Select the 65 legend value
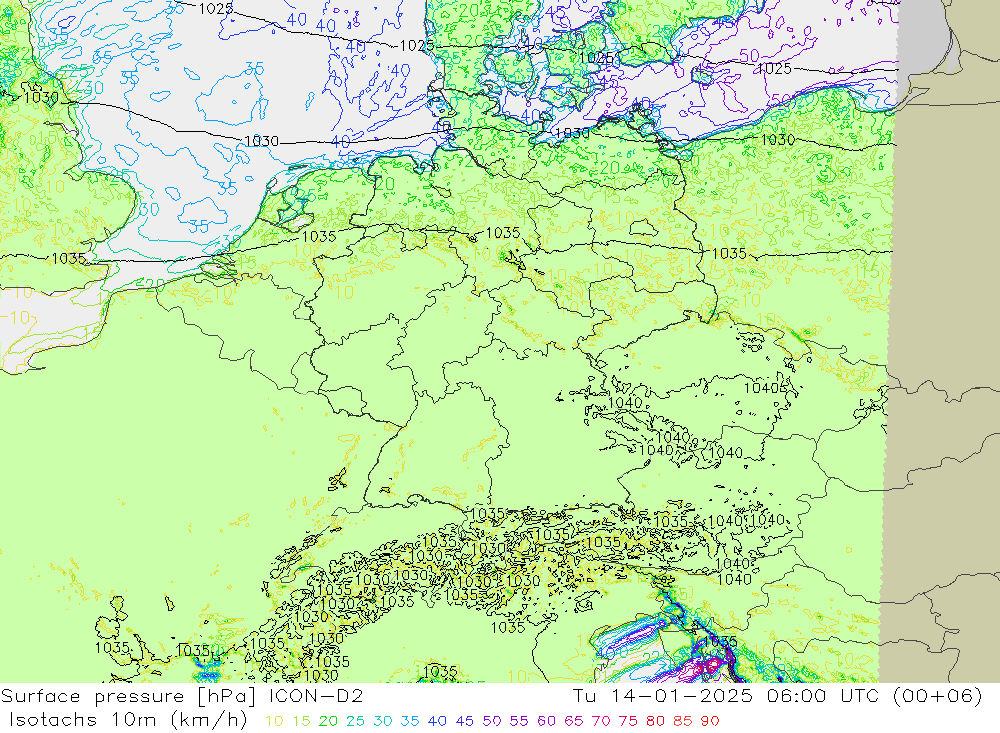Viewport: 1000px width, 733px height. pos(573,721)
